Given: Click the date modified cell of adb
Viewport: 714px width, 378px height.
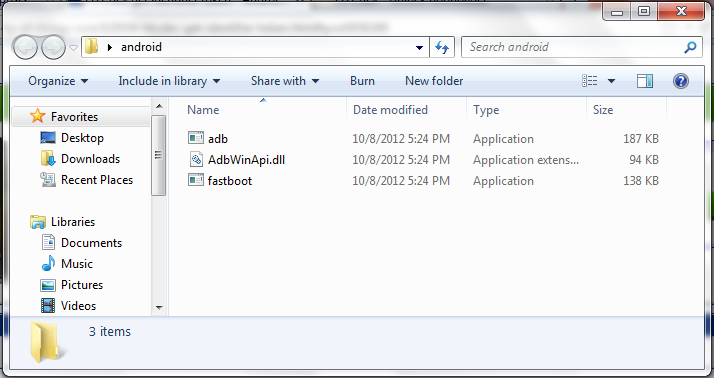Looking at the screenshot, I should point(401,139).
